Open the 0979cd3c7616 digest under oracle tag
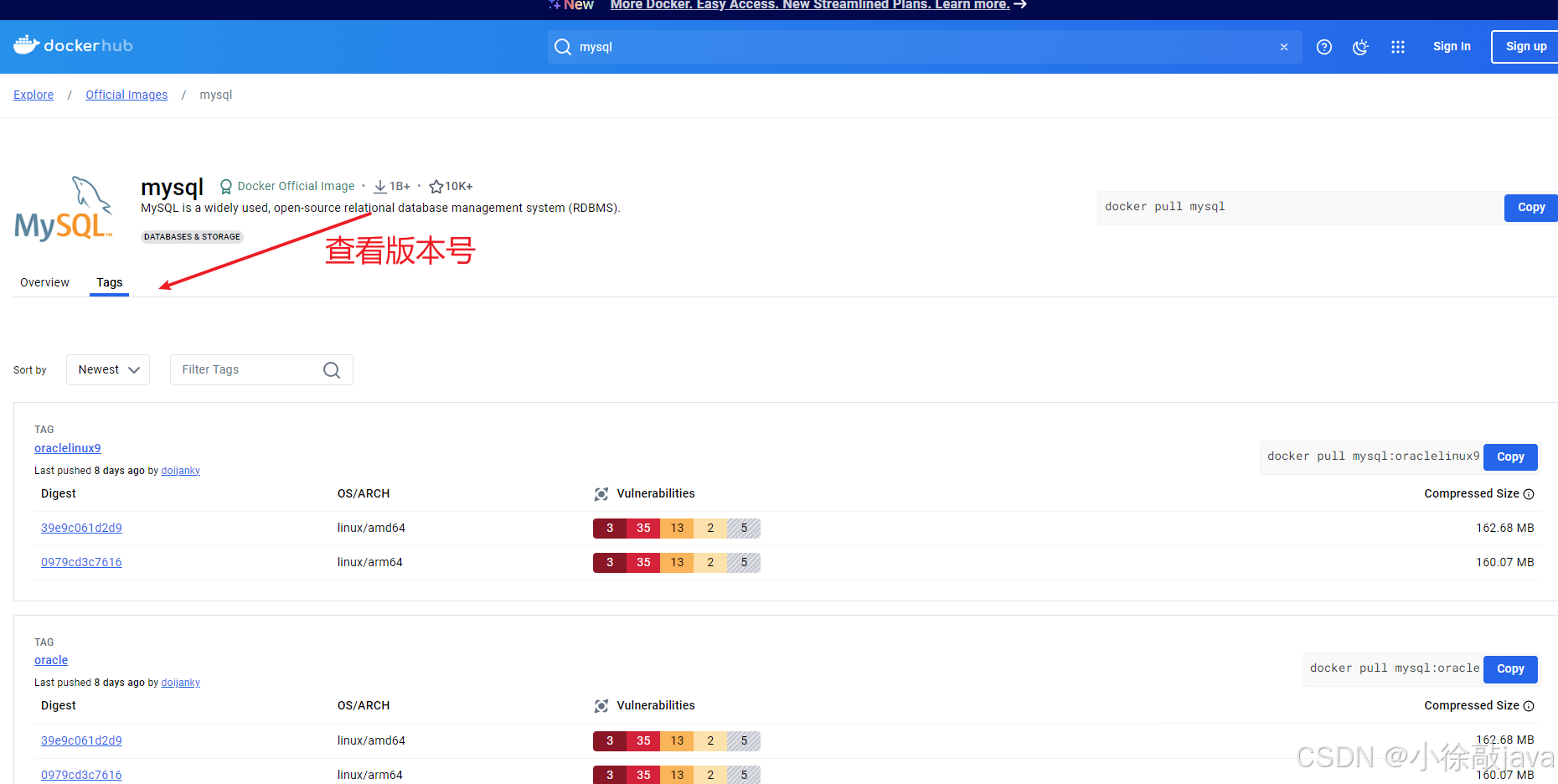Viewport: 1558px width, 784px height. [x=81, y=775]
